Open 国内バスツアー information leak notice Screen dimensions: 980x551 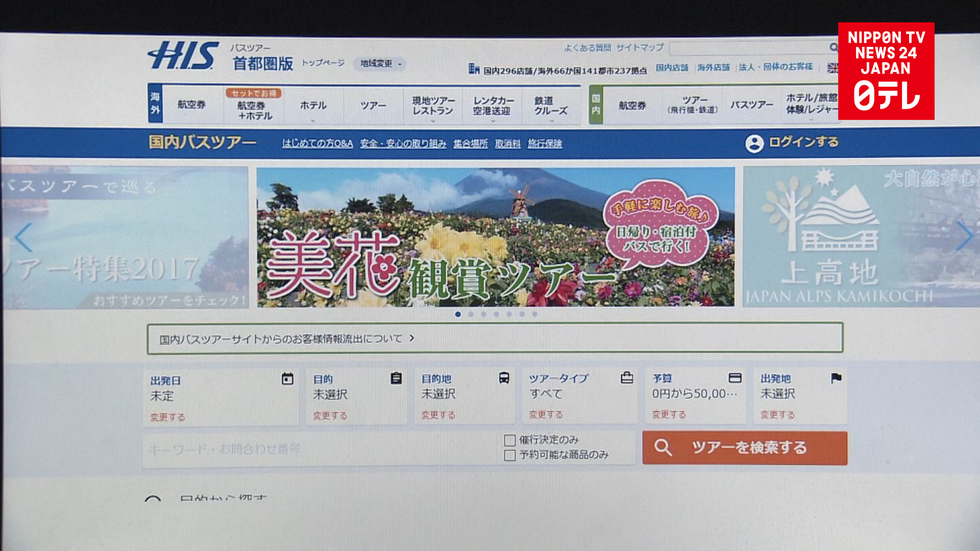click(494, 338)
